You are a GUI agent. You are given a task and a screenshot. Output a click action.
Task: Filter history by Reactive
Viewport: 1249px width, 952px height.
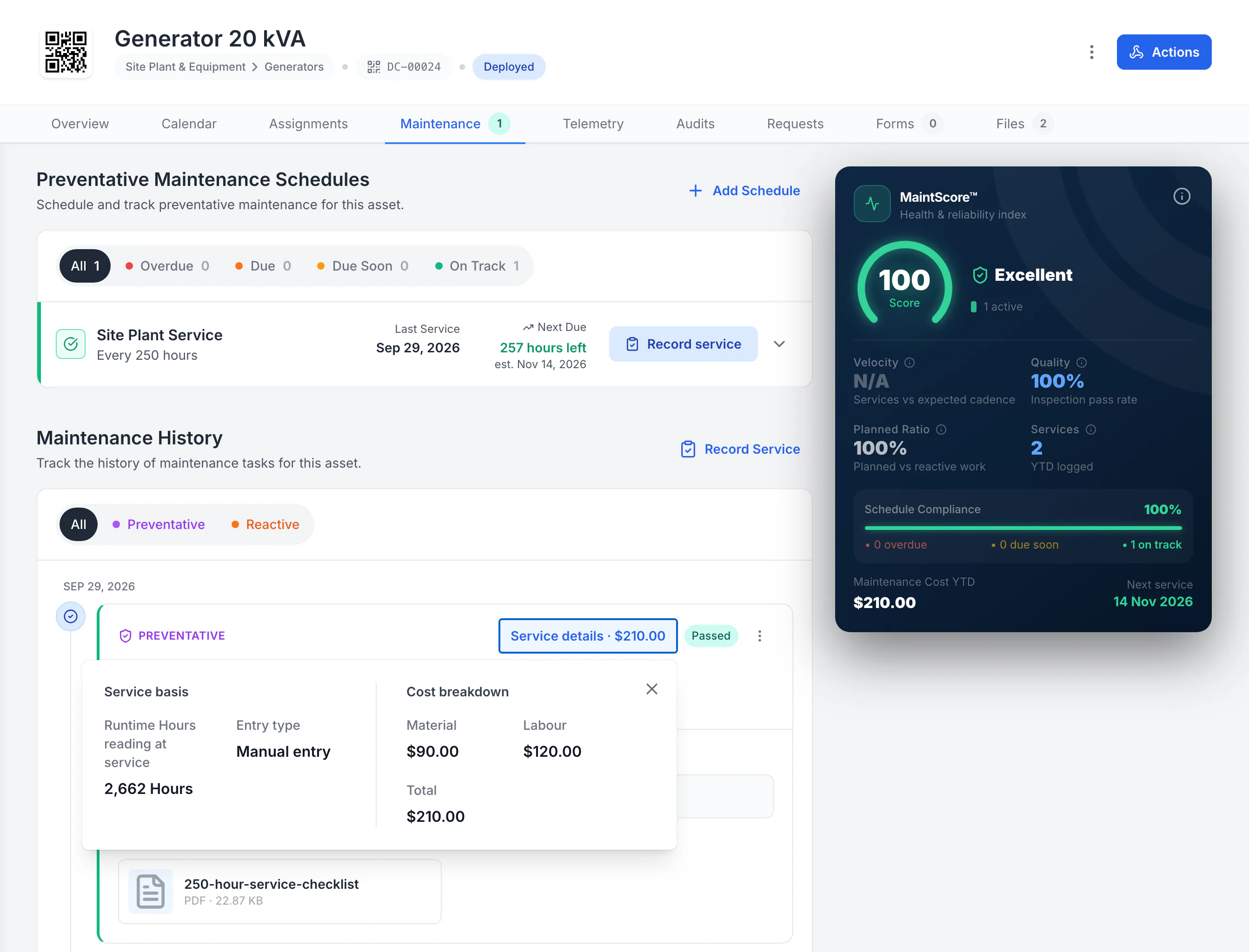tap(265, 524)
